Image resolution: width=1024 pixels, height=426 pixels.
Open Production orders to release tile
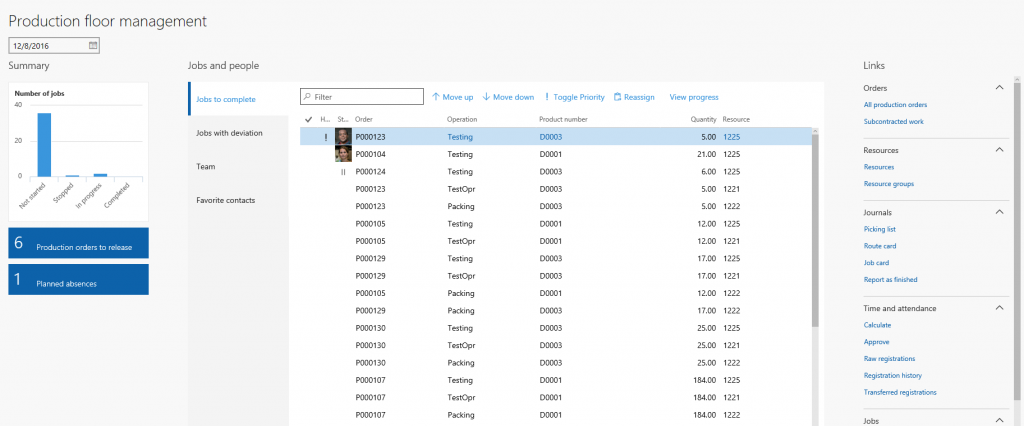click(78, 243)
